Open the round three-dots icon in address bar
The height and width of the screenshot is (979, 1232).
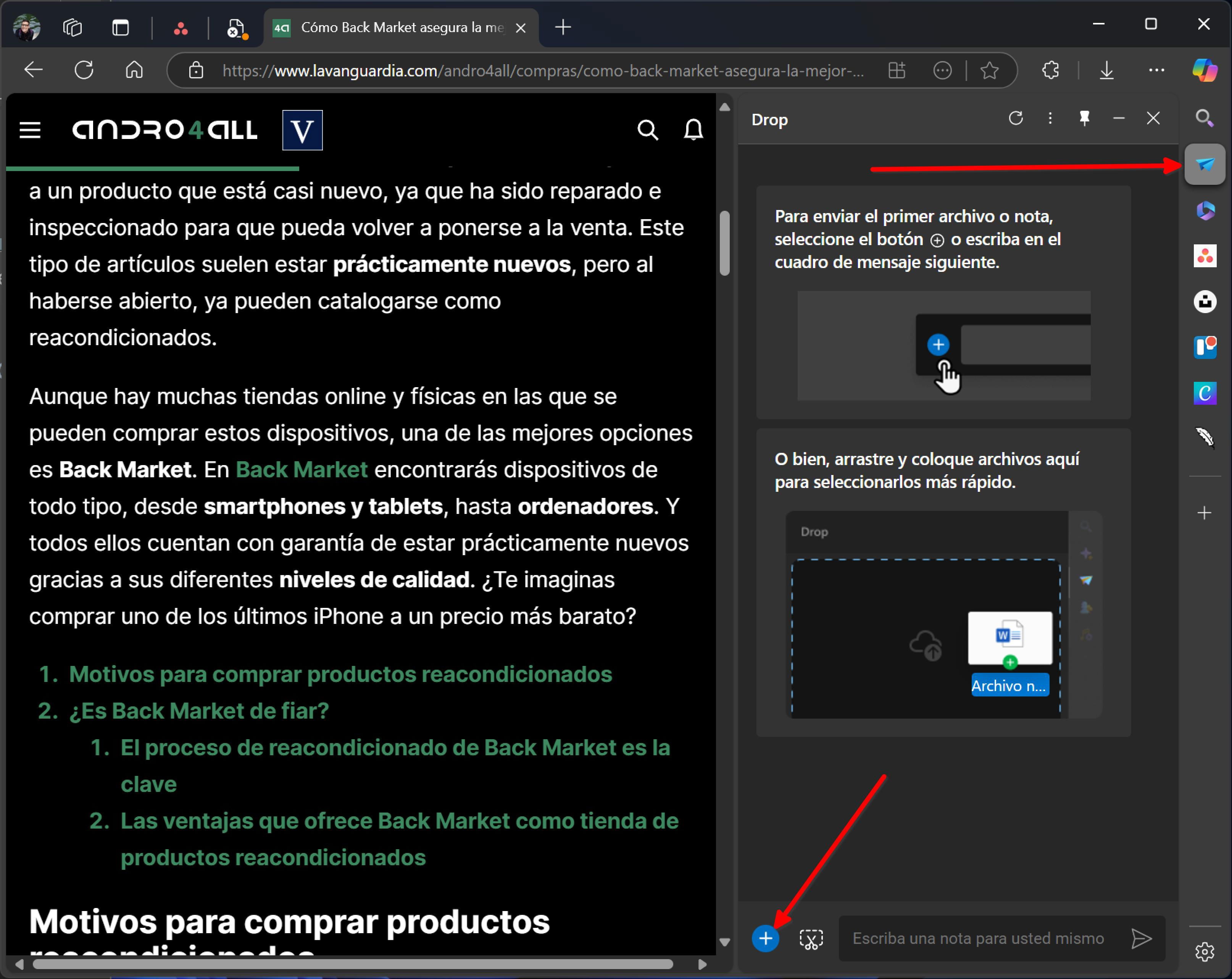[x=942, y=70]
